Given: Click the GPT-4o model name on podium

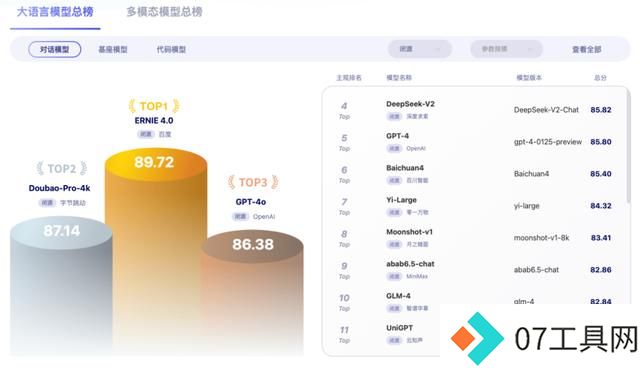Looking at the screenshot, I should click(251, 202).
